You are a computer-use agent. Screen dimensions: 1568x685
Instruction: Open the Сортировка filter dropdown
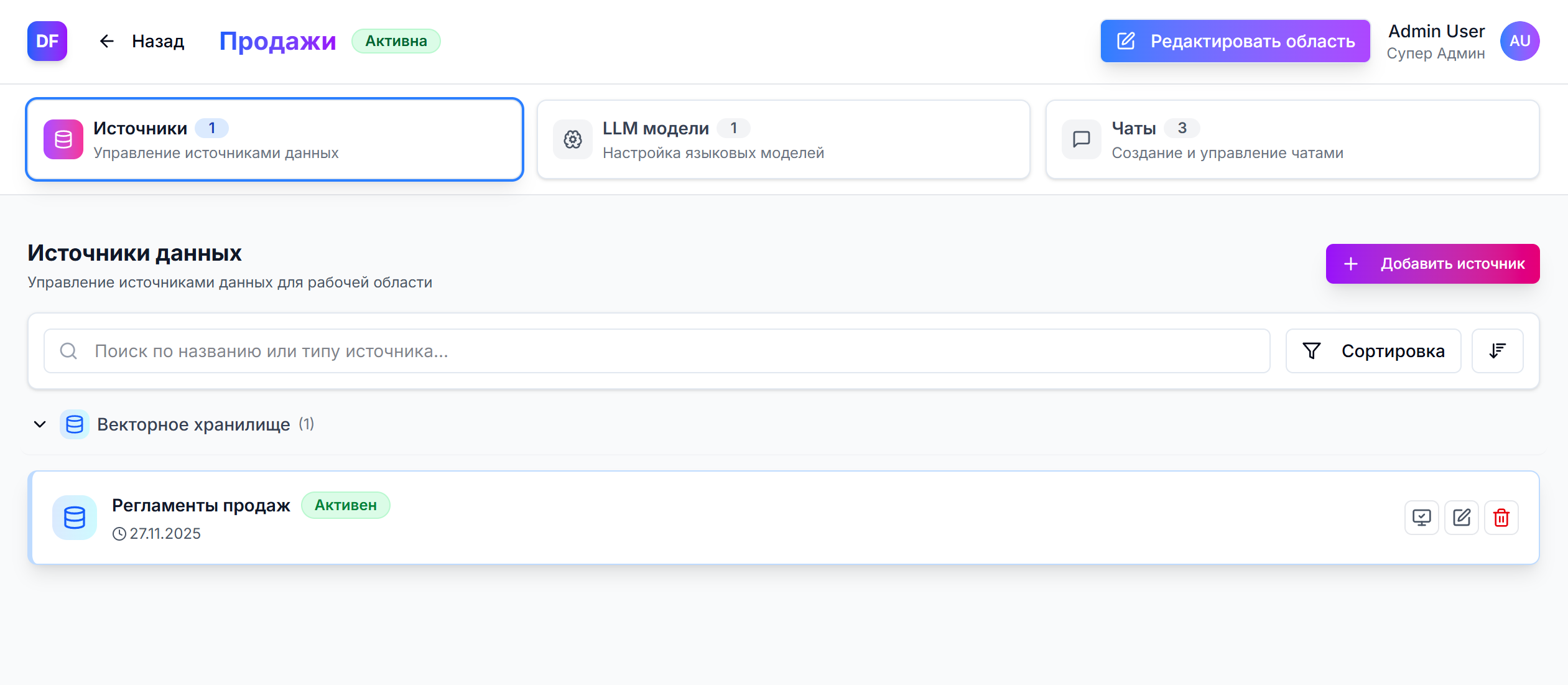point(1373,351)
